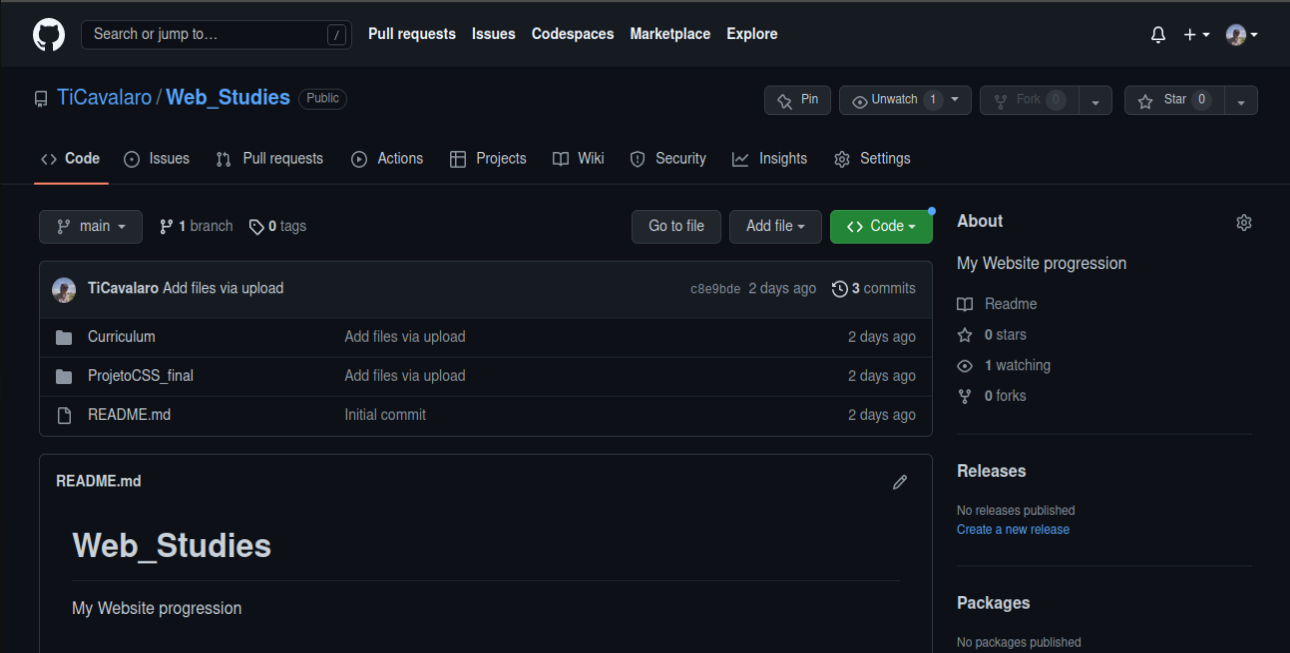Switch to the repository Pull requests tab
The width and height of the screenshot is (1290, 653).
(x=270, y=159)
